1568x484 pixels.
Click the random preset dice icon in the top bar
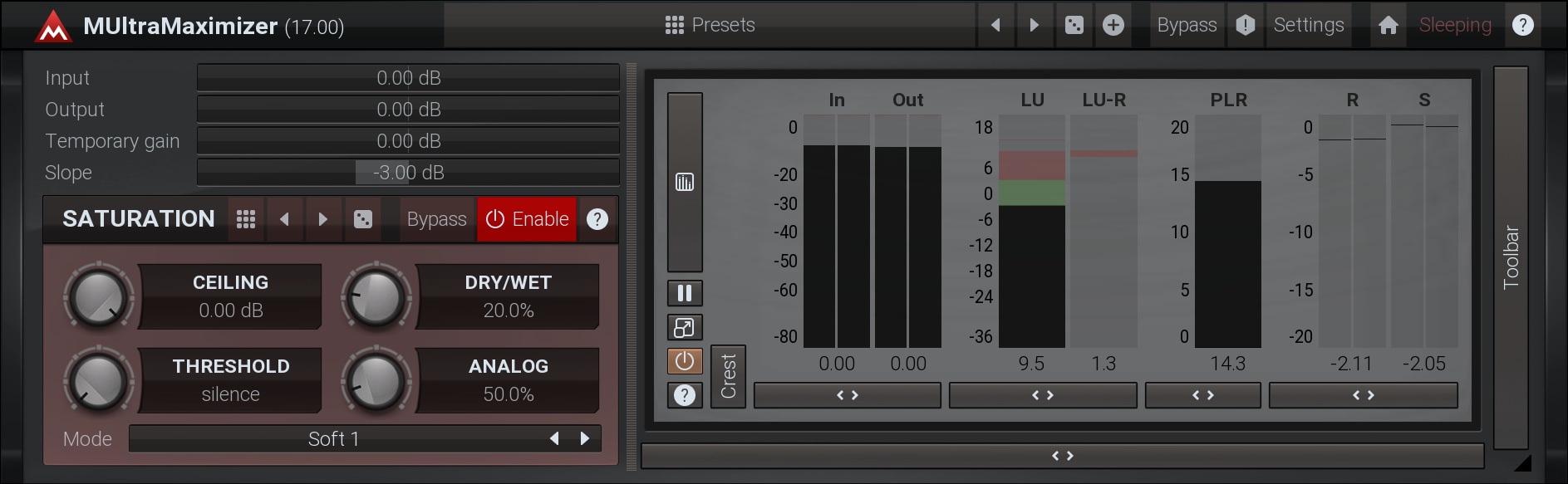1074,25
